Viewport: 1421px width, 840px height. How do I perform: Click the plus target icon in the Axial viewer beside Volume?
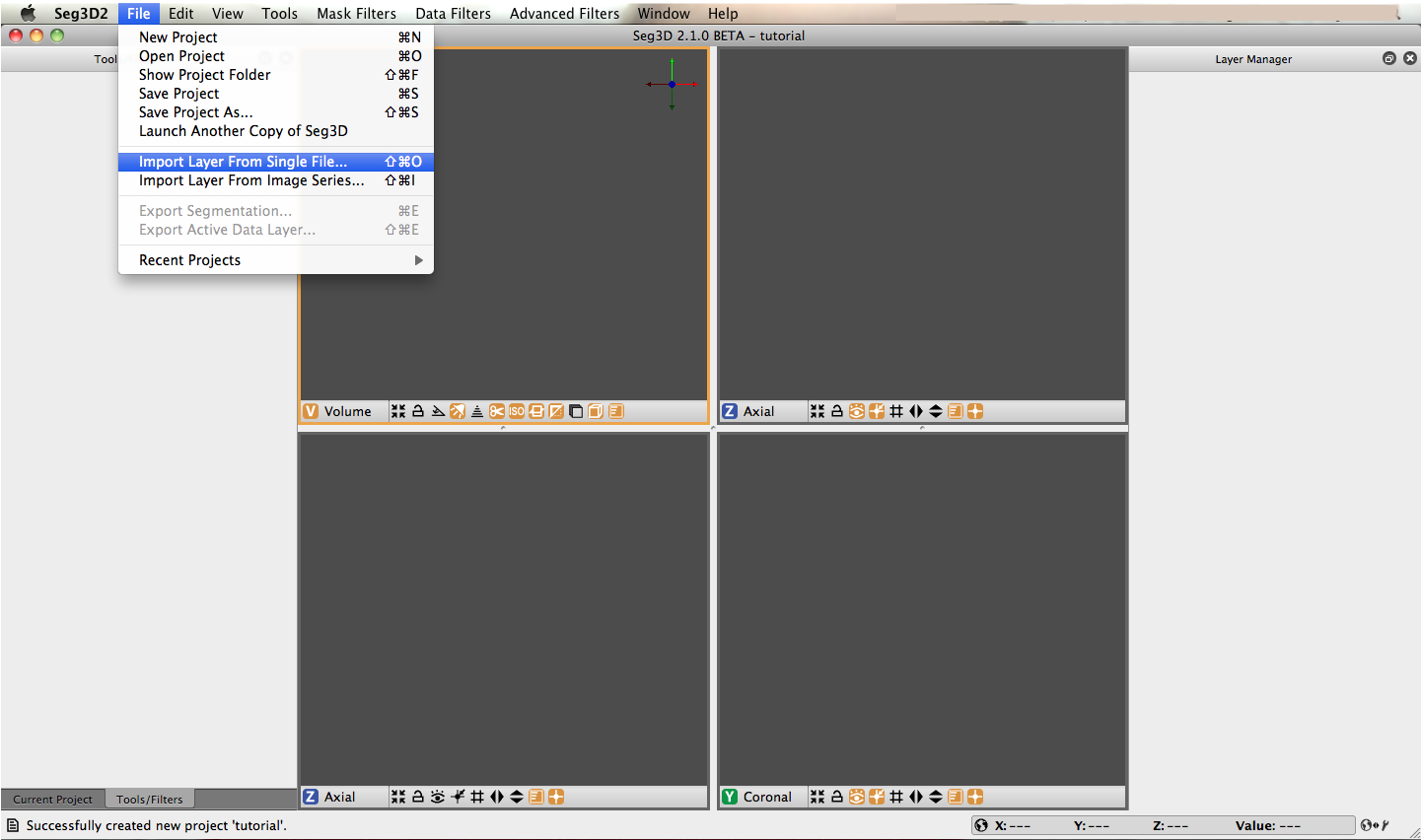click(x=975, y=411)
